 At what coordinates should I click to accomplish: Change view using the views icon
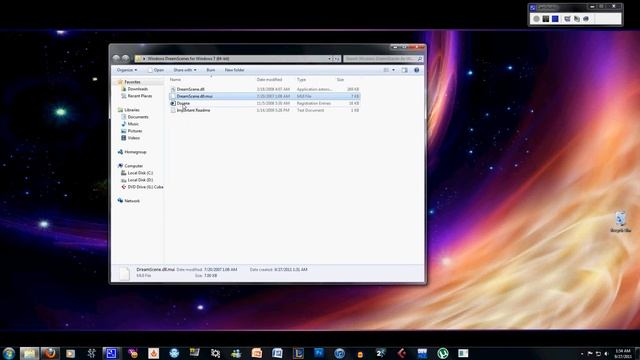(386, 70)
